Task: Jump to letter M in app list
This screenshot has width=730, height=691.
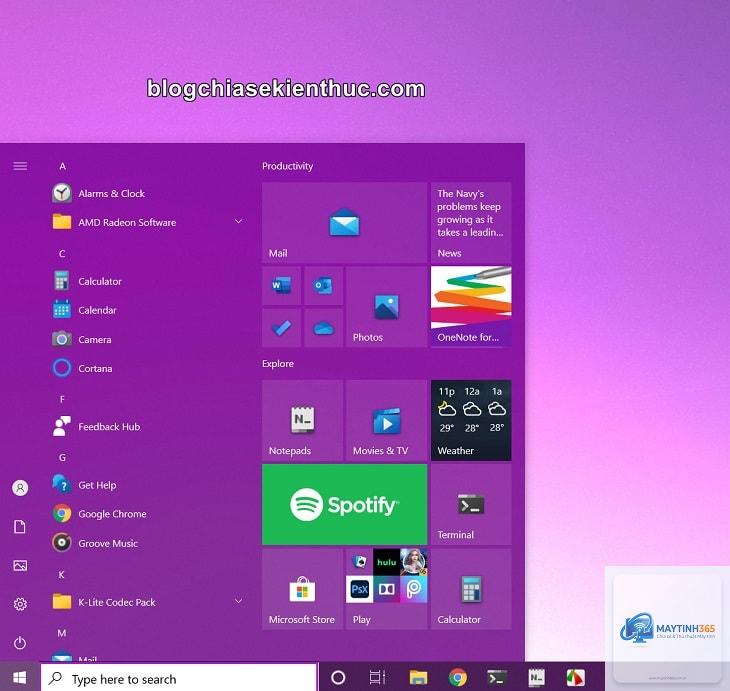Action: (x=62, y=633)
